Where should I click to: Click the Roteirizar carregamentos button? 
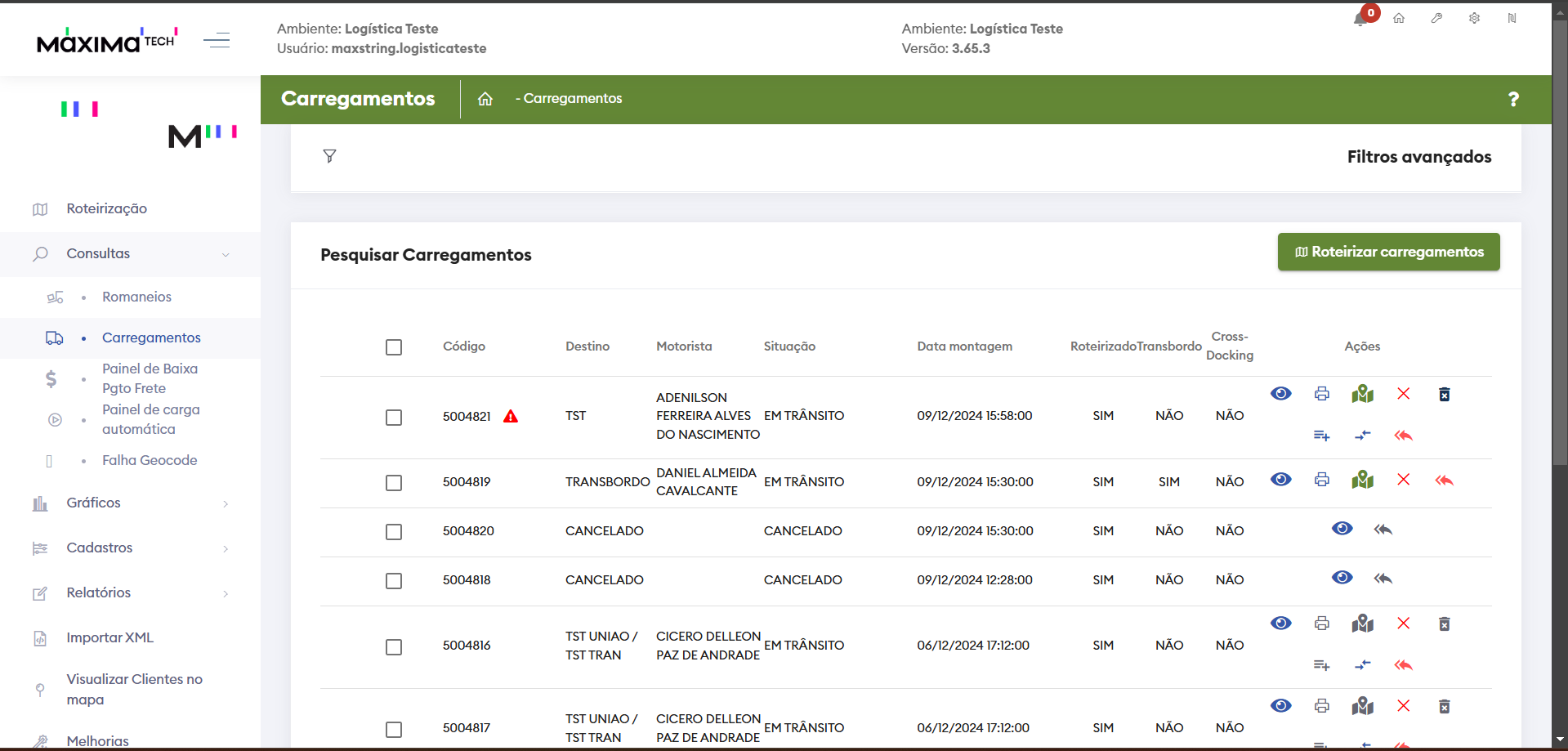pos(1388,252)
